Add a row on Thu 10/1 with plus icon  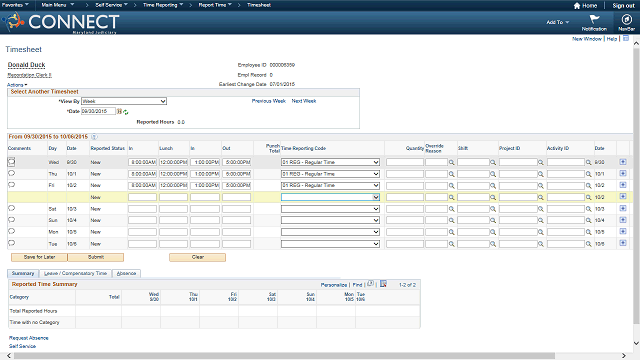point(623,173)
